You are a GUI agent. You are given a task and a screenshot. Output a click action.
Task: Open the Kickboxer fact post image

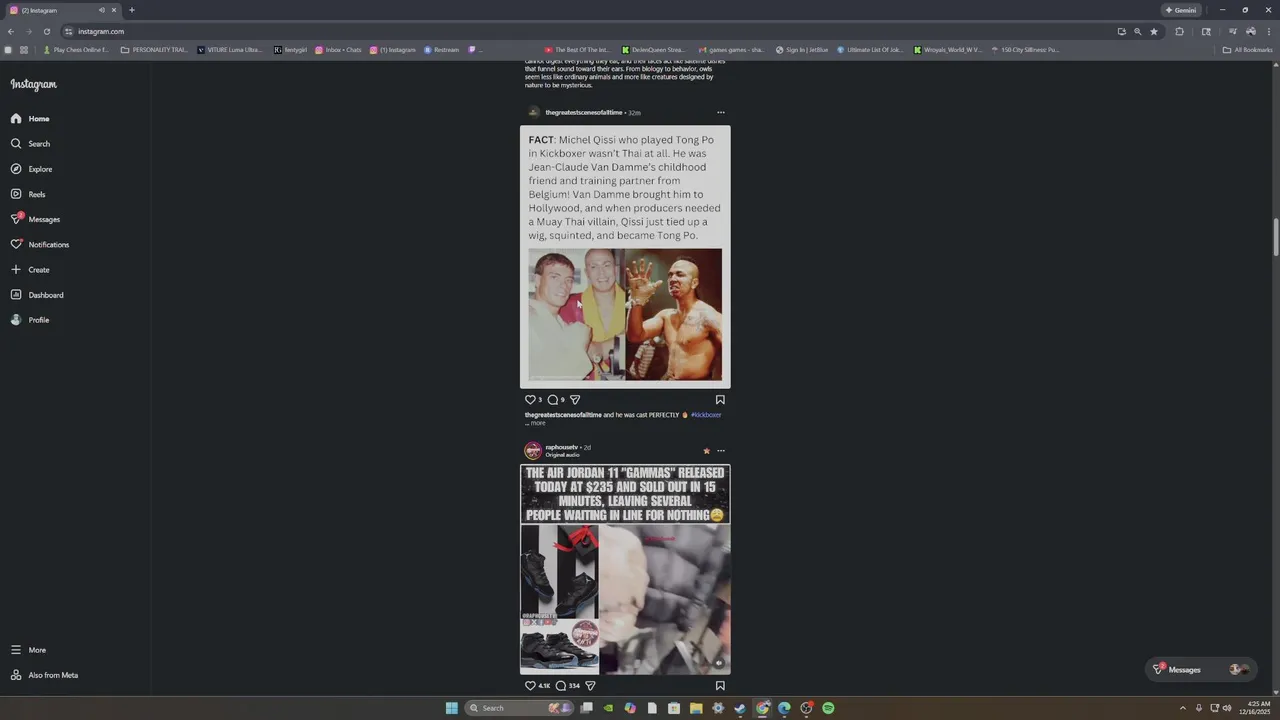click(625, 257)
